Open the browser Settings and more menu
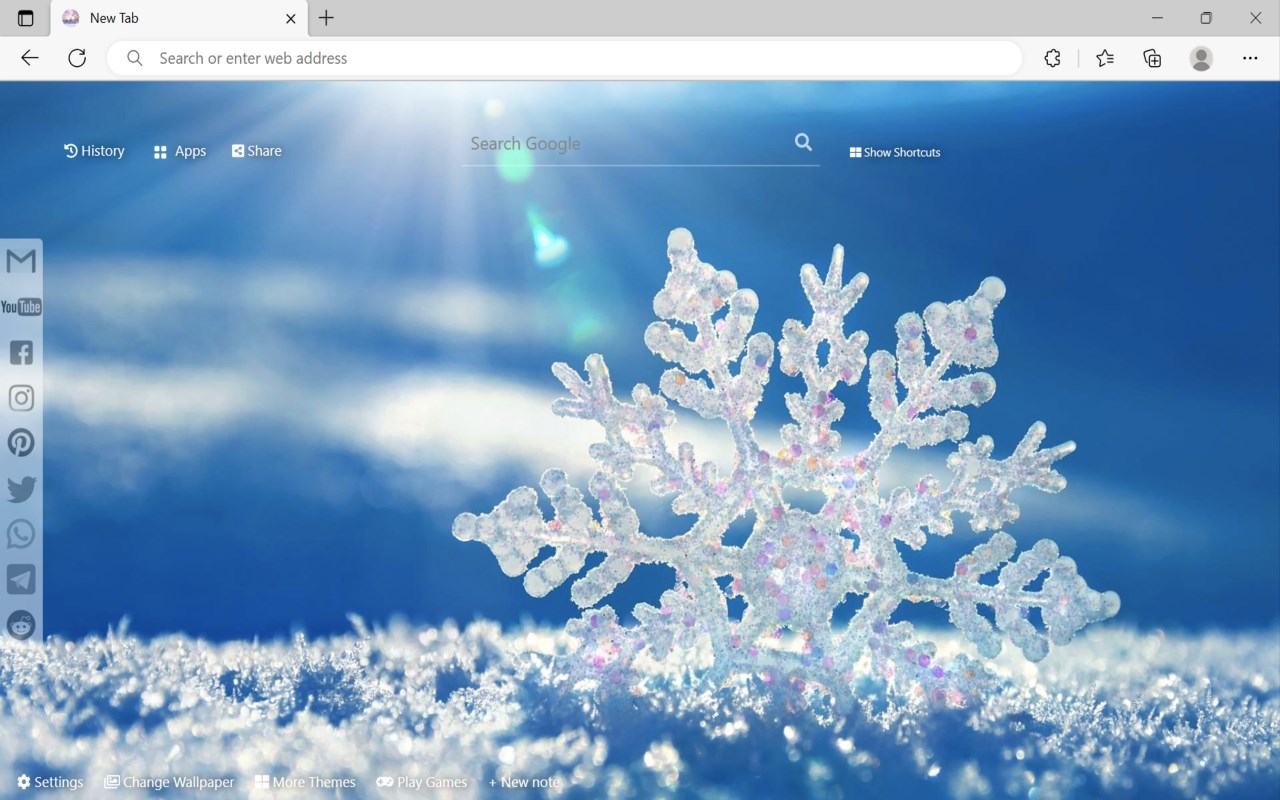1280x800 pixels. [1250, 58]
